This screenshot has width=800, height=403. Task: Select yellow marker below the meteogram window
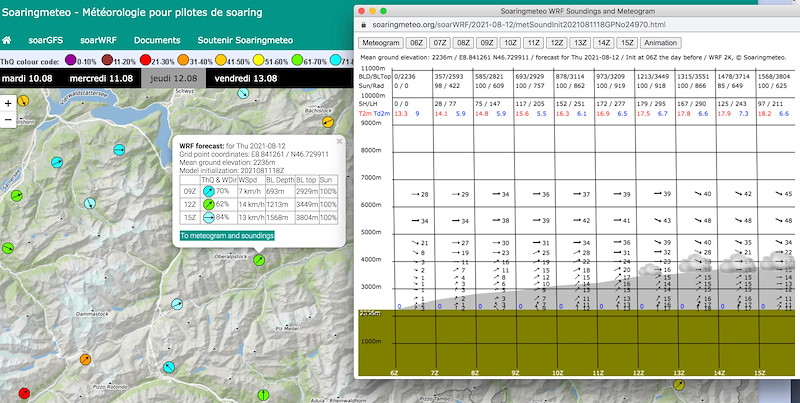pos(679,385)
